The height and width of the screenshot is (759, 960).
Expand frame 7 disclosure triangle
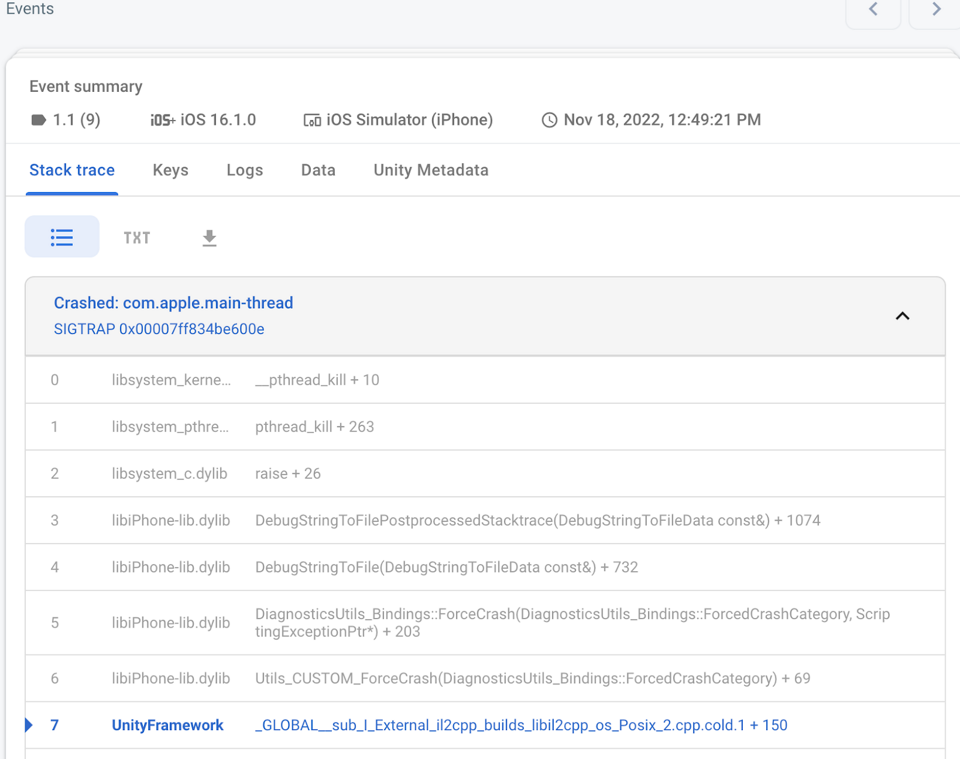point(28,725)
